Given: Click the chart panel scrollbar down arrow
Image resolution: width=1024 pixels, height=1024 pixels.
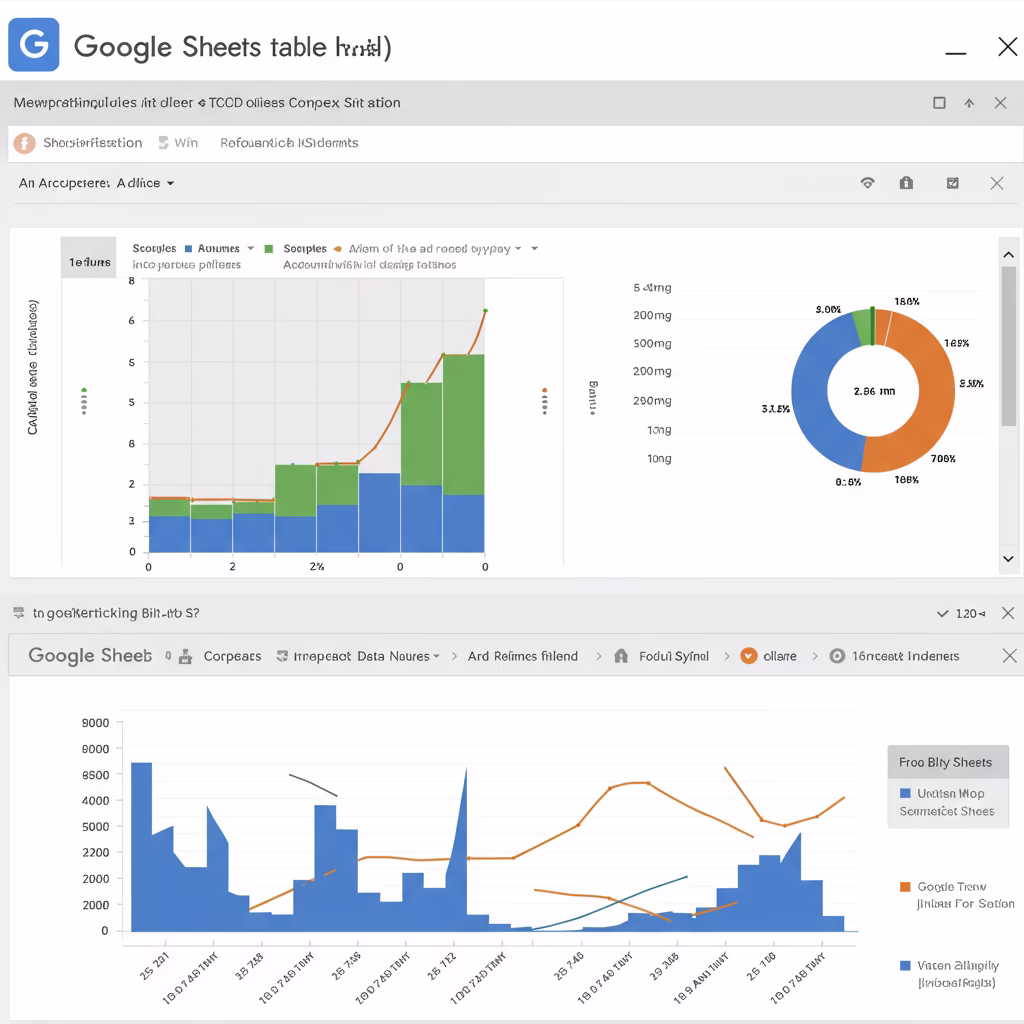Looking at the screenshot, I should 1008,558.
